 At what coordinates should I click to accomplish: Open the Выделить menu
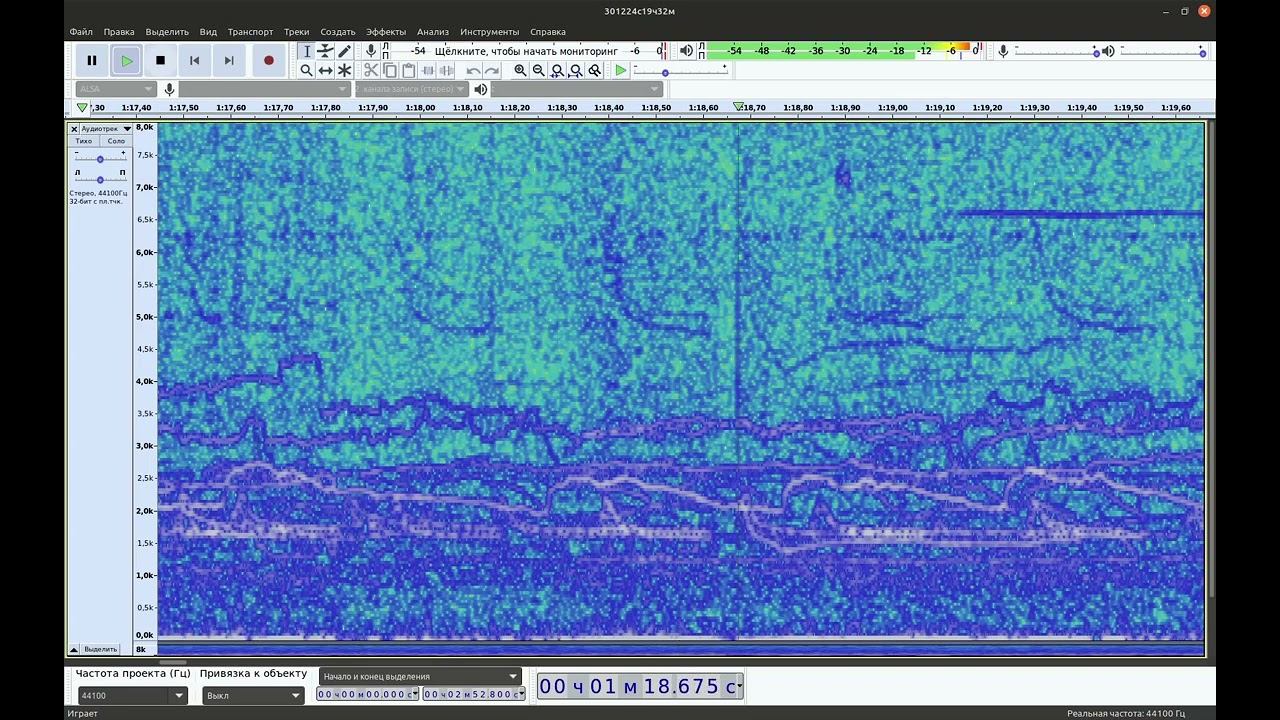pyautogui.click(x=167, y=32)
